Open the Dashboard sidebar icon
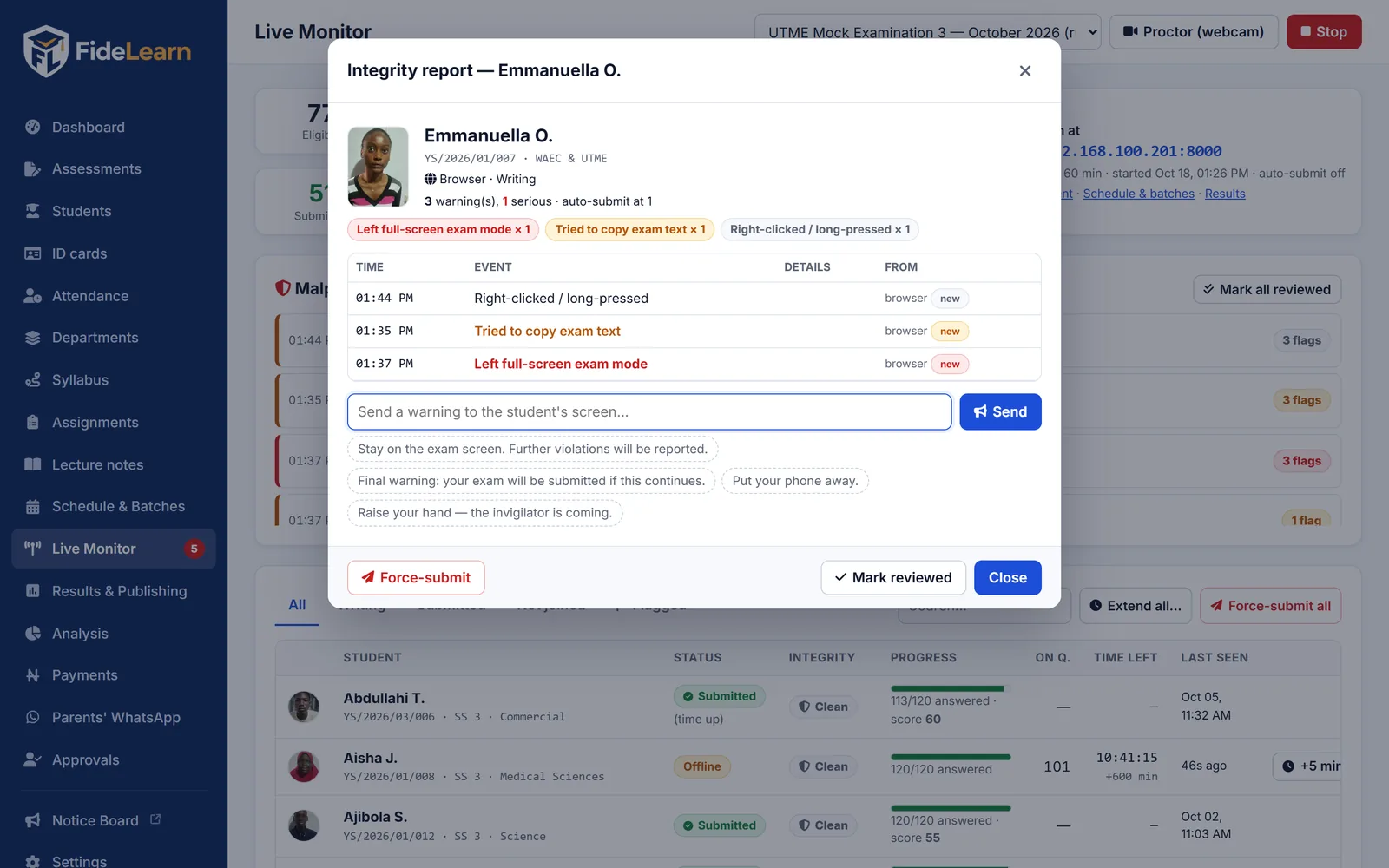 point(33,127)
